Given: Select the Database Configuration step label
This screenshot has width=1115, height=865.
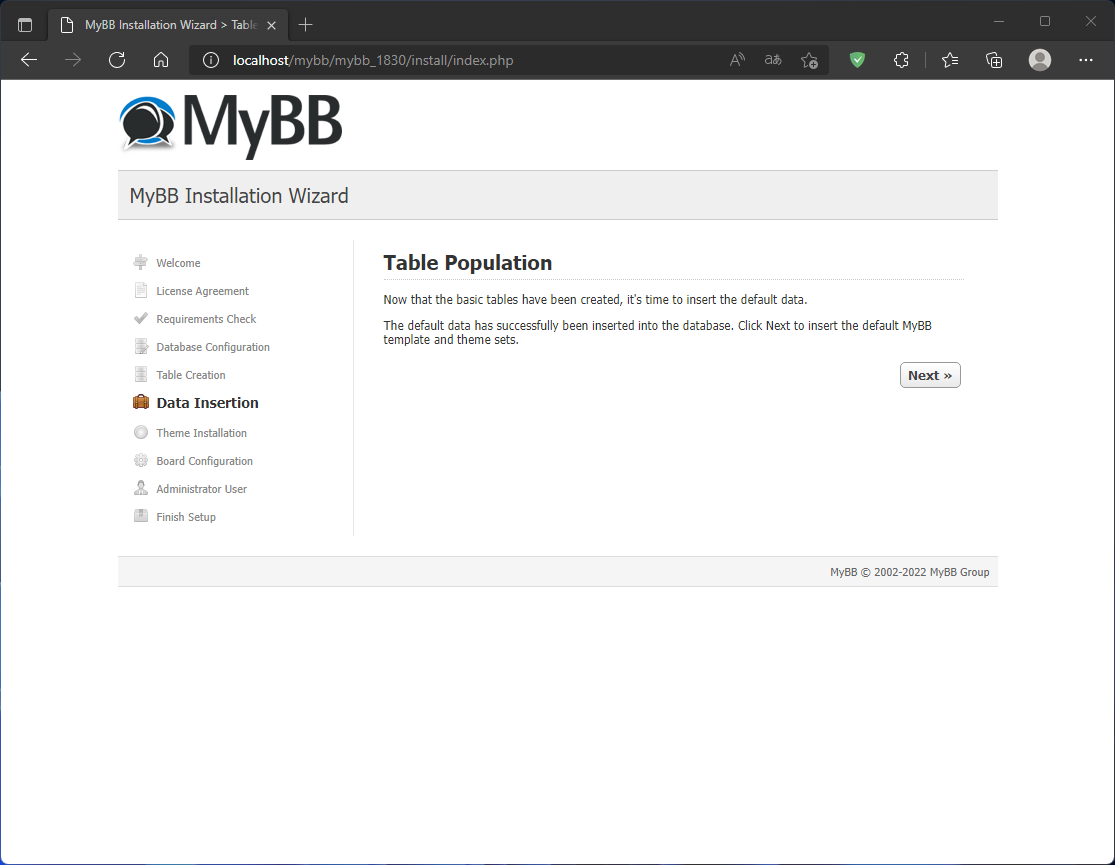Looking at the screenshot, I should (x=213, y=347).
